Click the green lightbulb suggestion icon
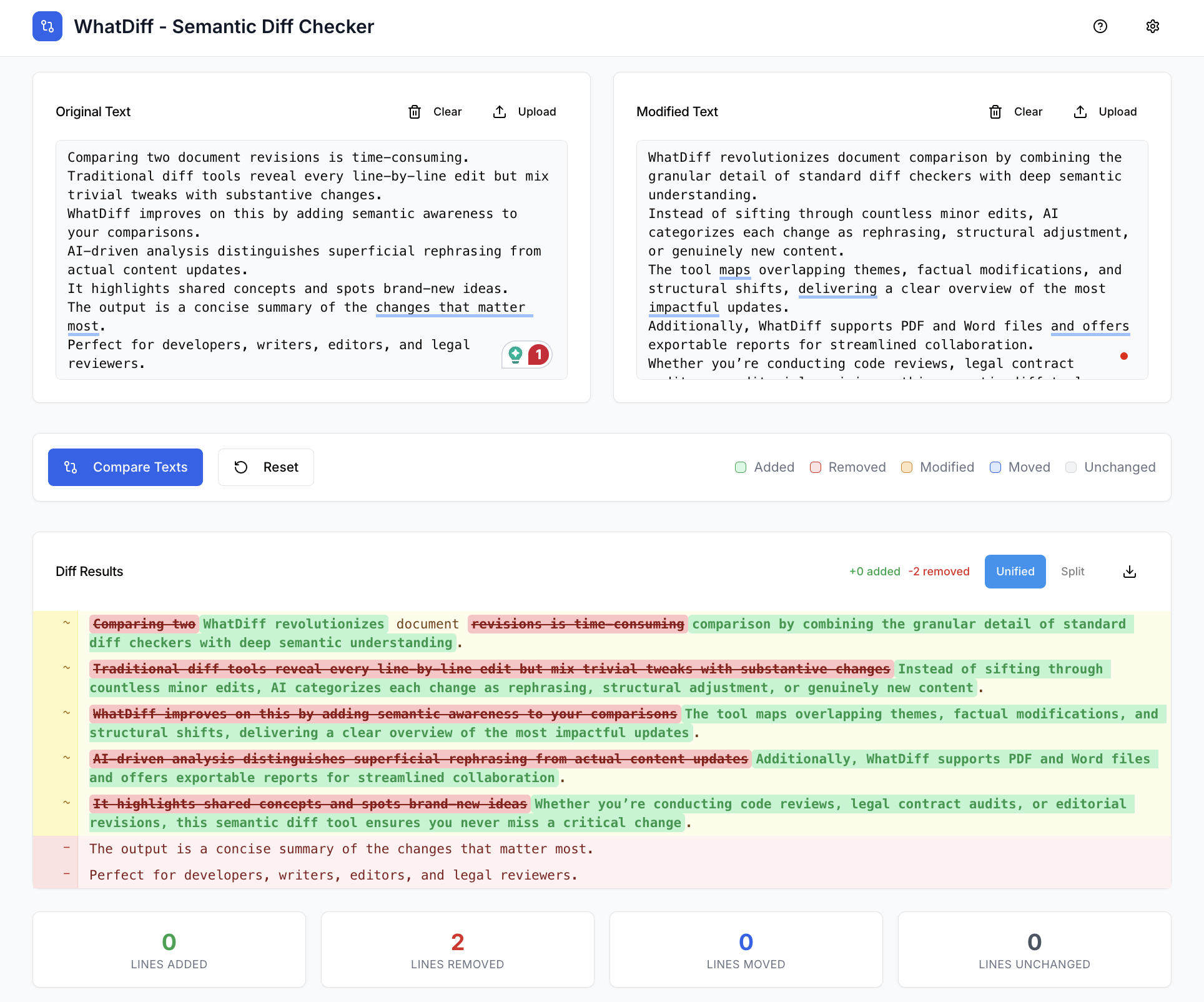Screen dimensions: 1204x1002 tap(515, 355)
